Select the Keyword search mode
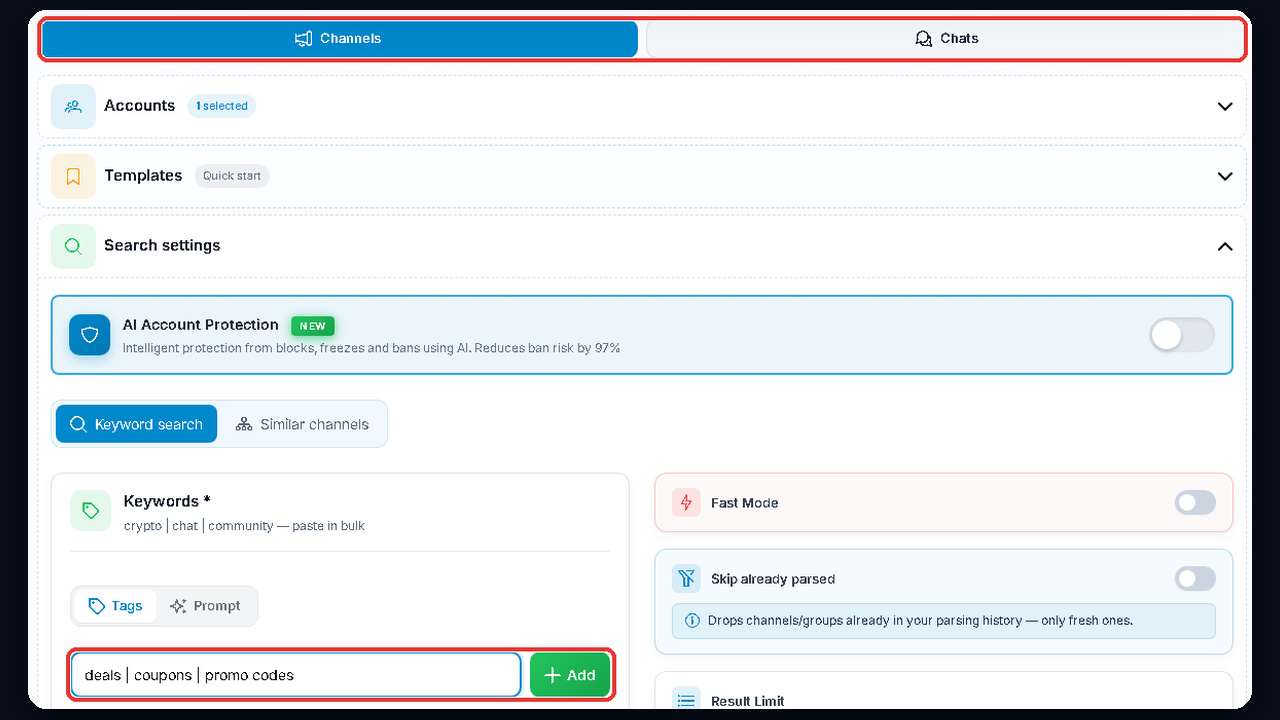Viewport: 1280px width, 720px height. click(x=136, y=424)
